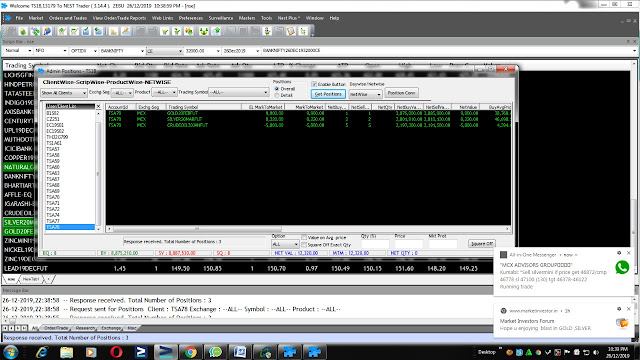The width and height of the screenshot is (640, 360).
Task: Open the Exchg-Seg dropdown
Action: pos(122,93)
